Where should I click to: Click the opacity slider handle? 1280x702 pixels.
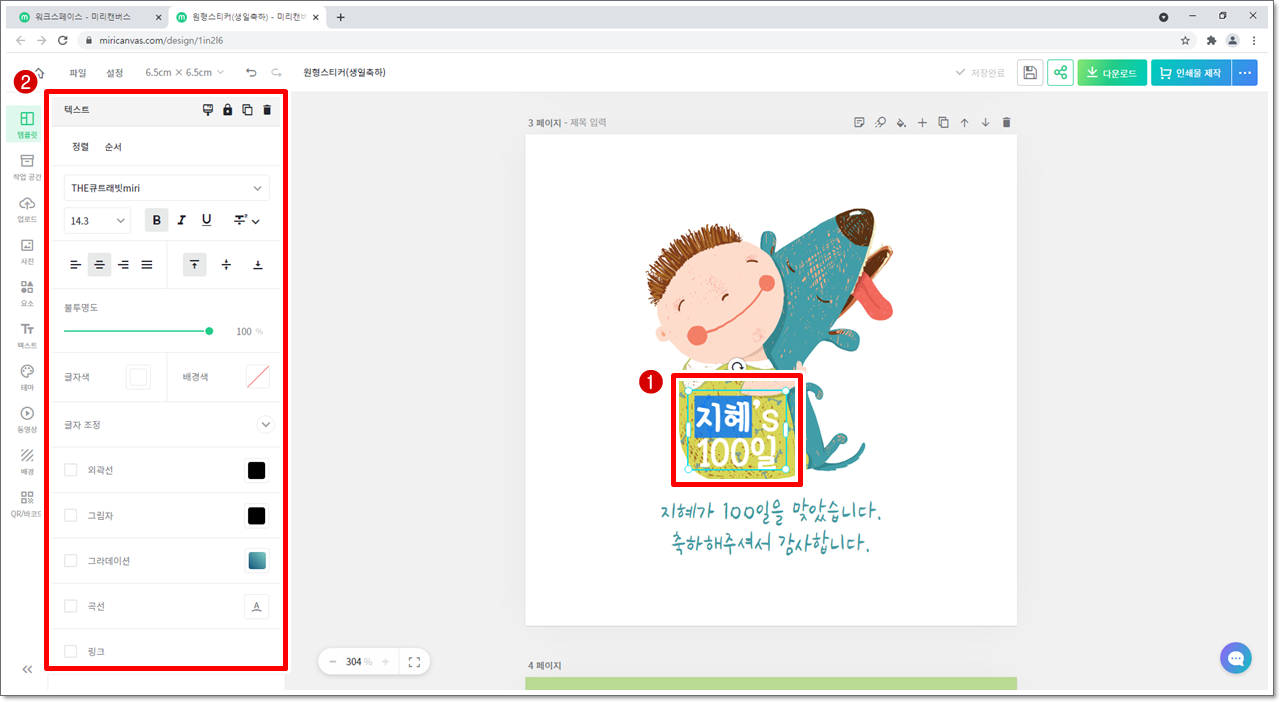(x=209, y=331)
